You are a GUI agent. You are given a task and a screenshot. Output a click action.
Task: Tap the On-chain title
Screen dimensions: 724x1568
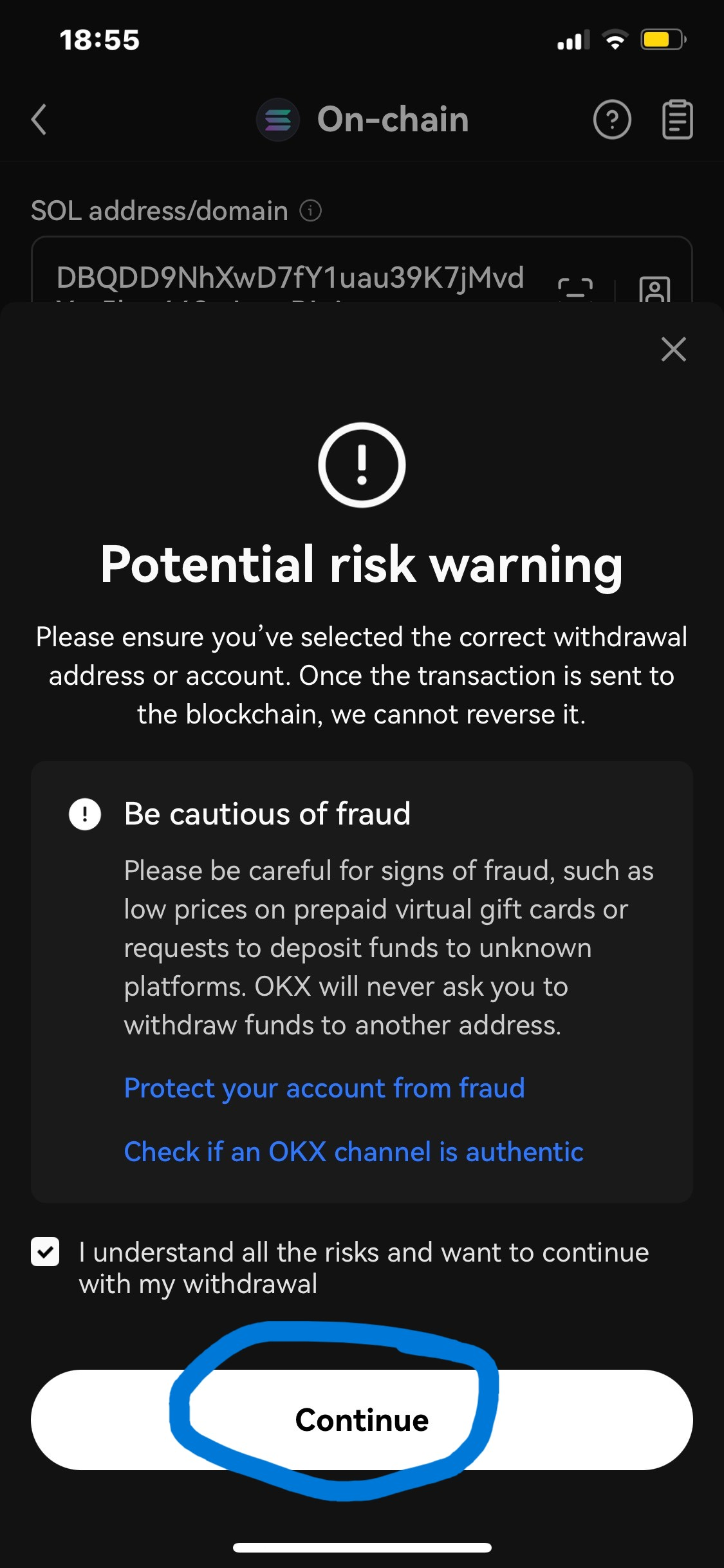click(393, 120)
